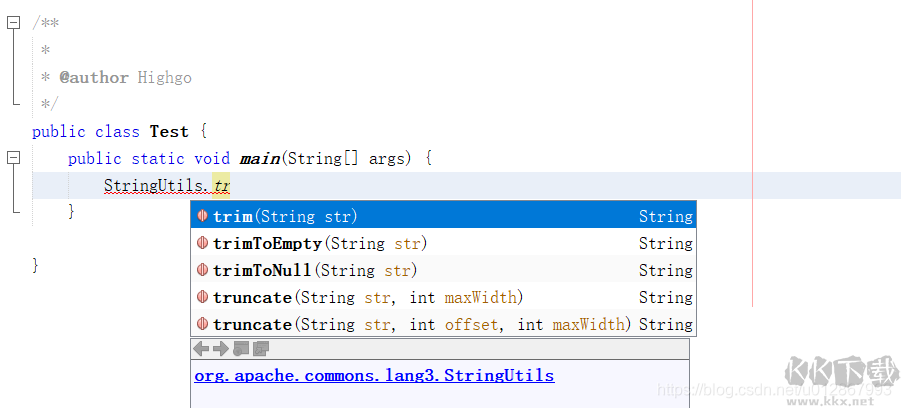This screenshot has height=408, width=901.
Task: Click 'public static void' keywords of main
Action: 149,159
